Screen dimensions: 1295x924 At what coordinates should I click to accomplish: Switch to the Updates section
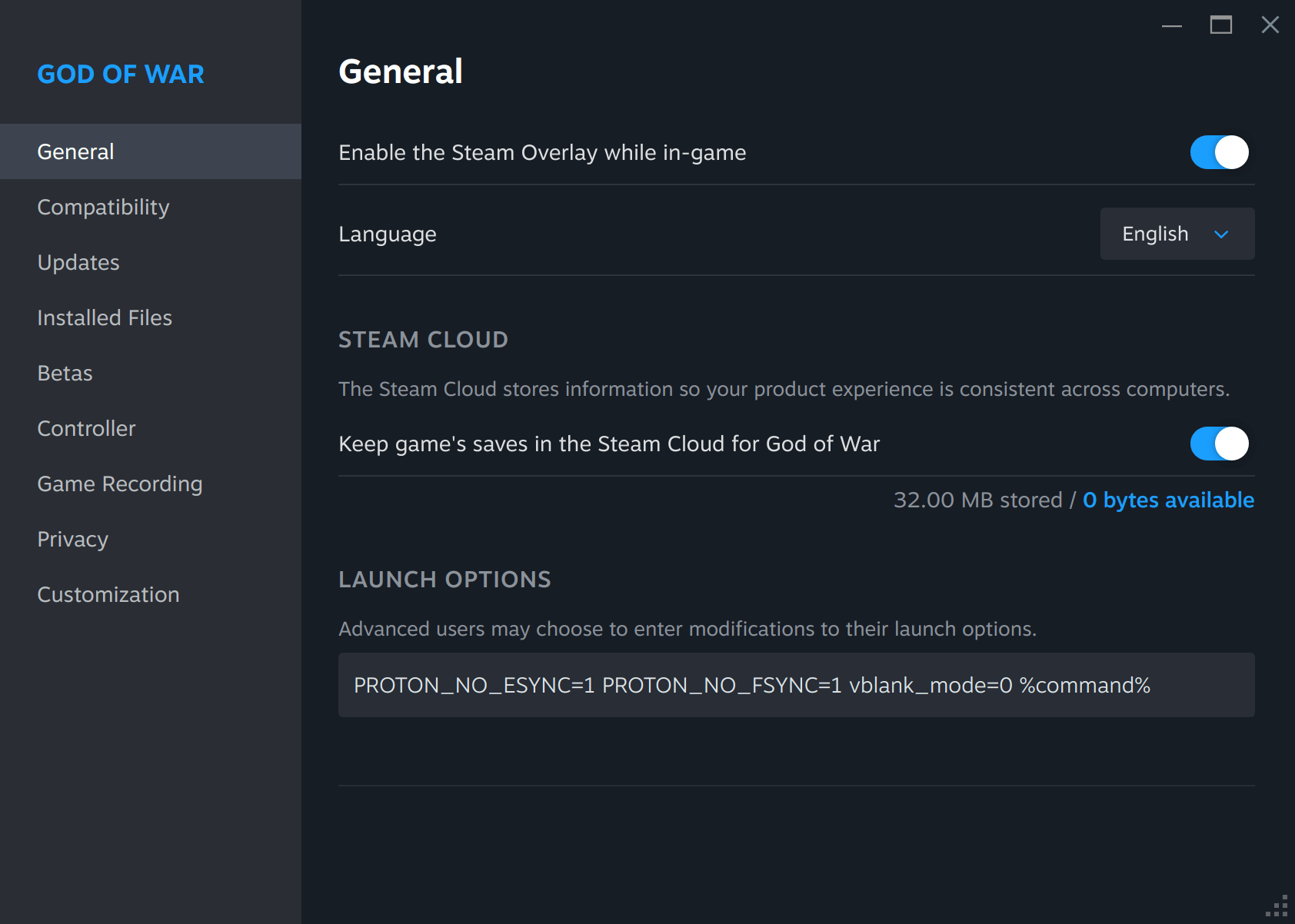[78, 262]
